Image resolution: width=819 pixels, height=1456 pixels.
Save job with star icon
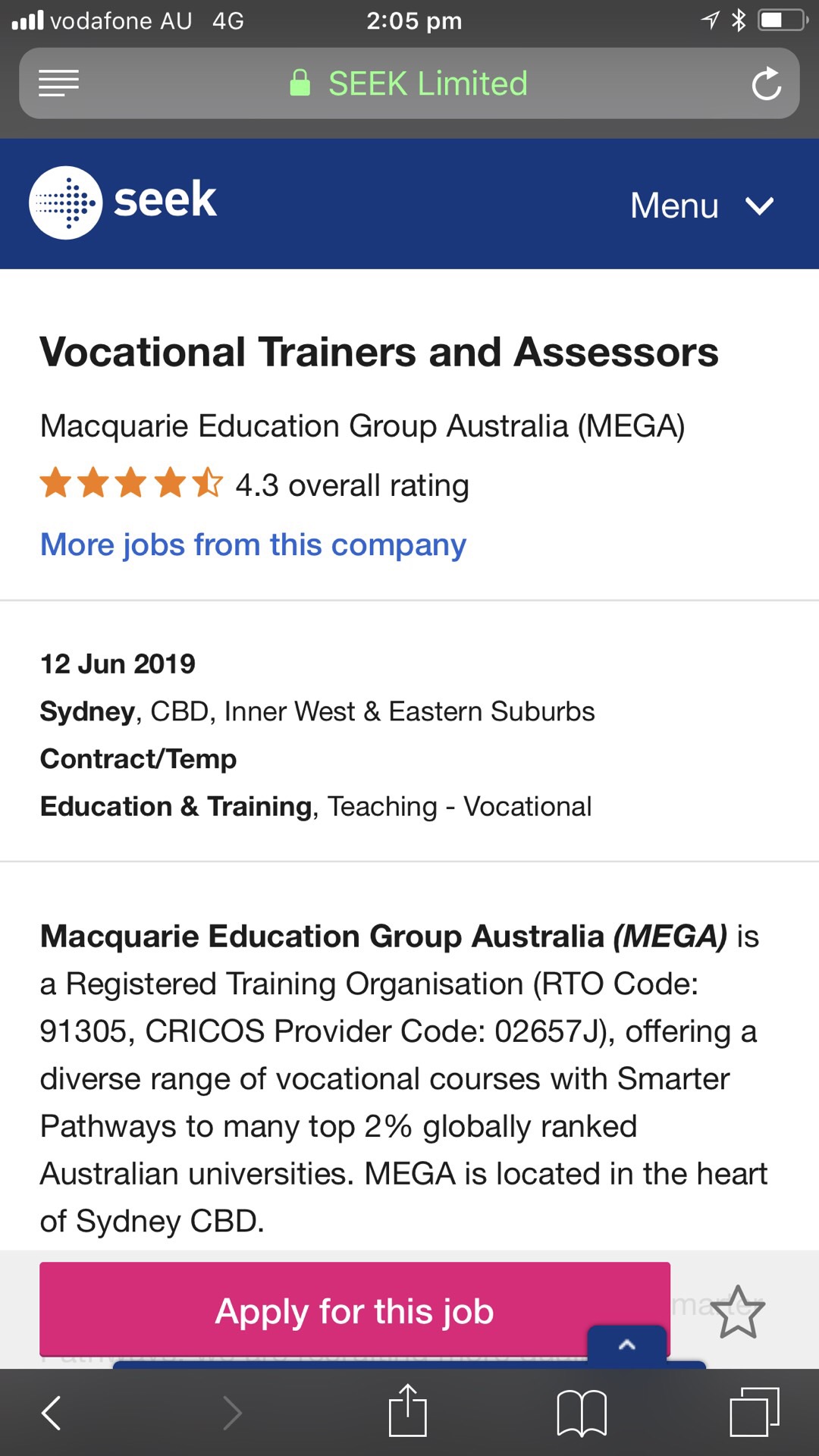738,1313
